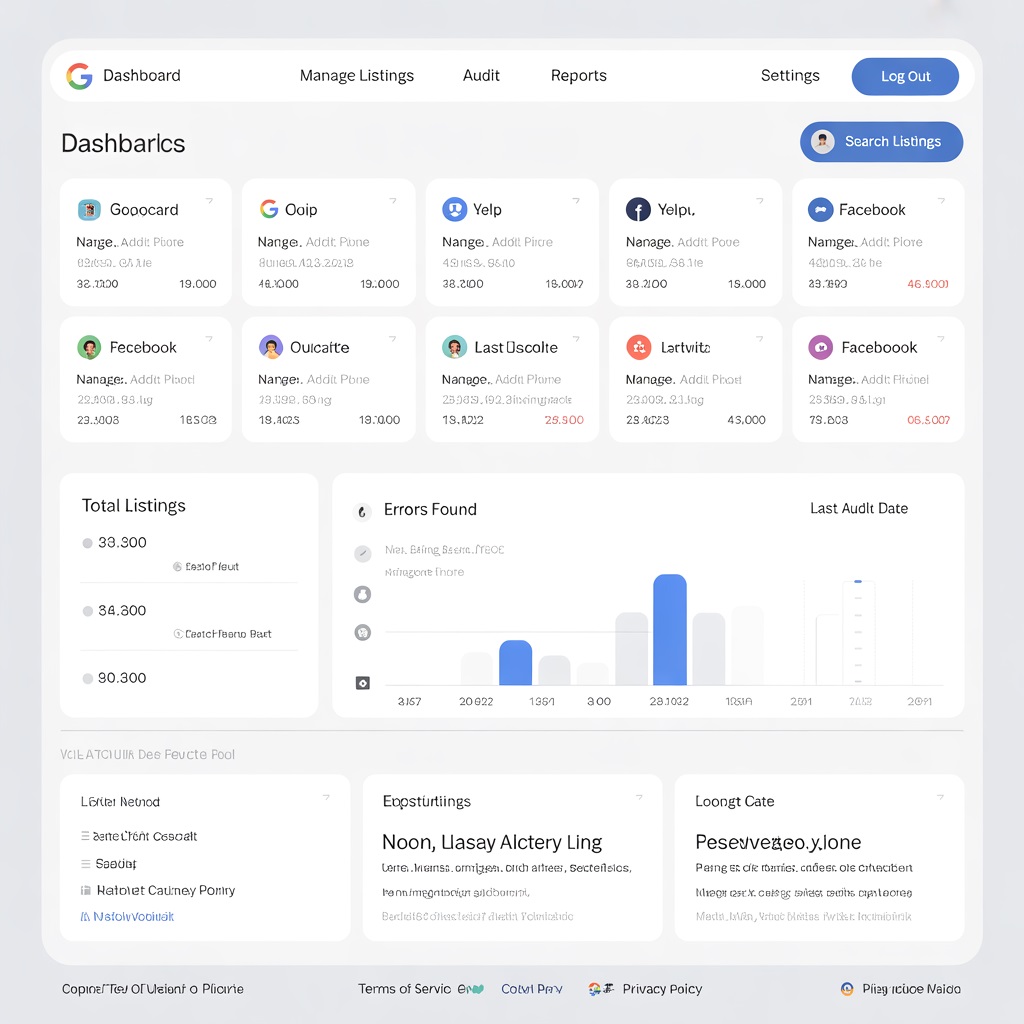
Task: Click the Google logo next to Dashboard
Action: click(x=79, y=75)
